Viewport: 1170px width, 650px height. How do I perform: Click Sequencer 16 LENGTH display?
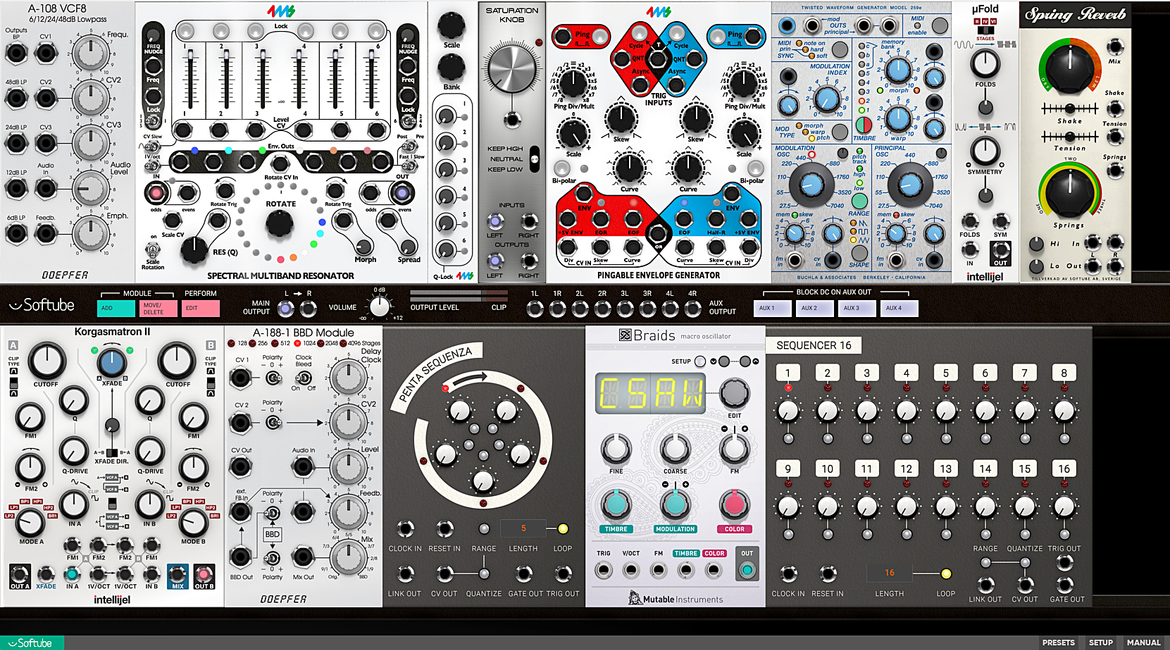(x=889, y=573)
